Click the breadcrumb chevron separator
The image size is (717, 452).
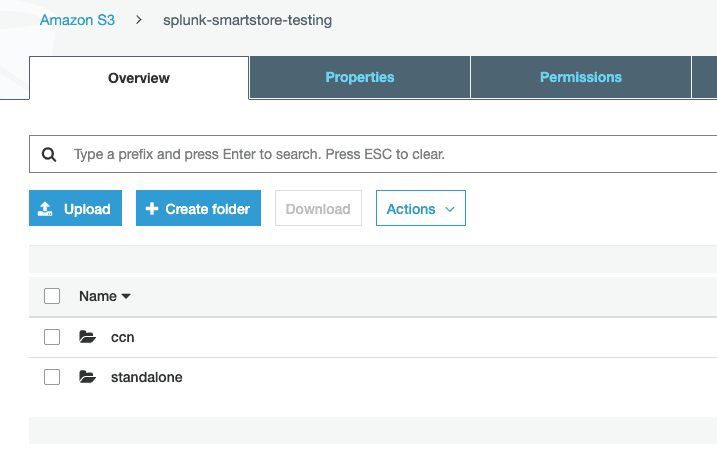pyautogui.click(x=139, y=20)
